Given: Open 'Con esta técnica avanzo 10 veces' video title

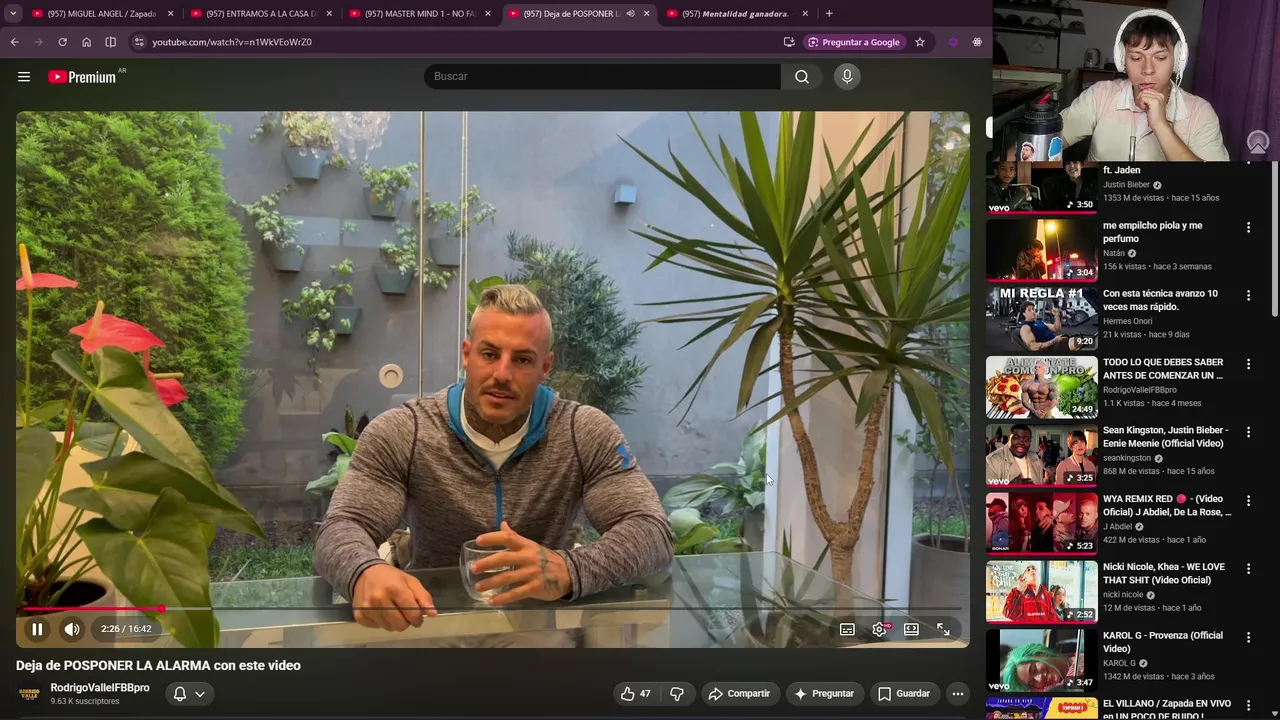Looking at the screenshot, I should (1160, 300).
